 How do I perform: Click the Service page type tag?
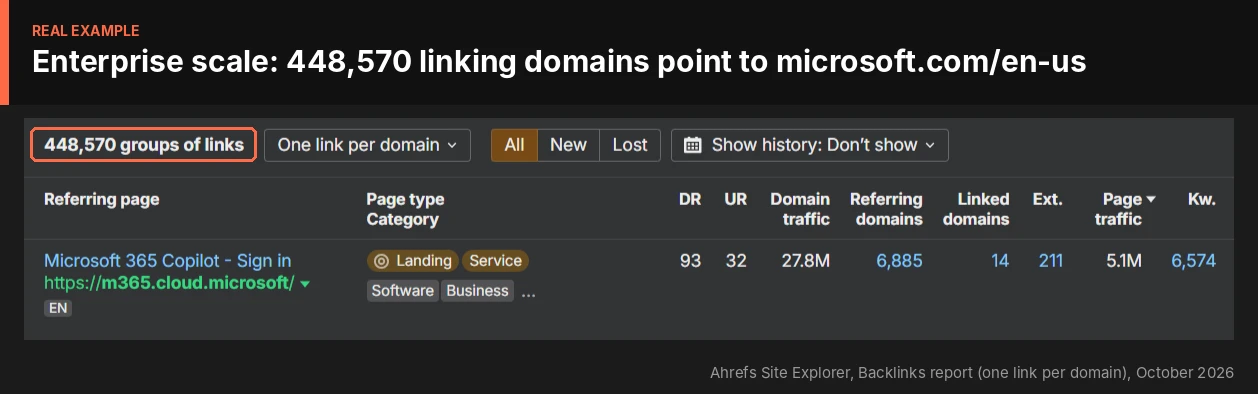tap(495, 261)
